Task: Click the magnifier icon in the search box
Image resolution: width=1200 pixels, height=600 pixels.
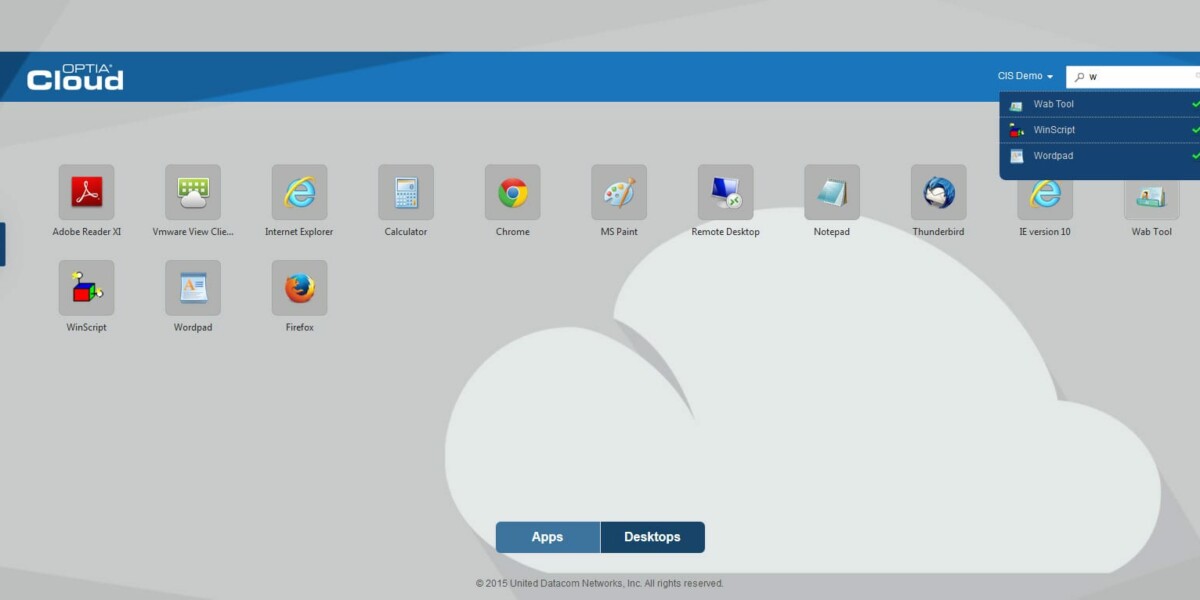Action: point(1079,77)
